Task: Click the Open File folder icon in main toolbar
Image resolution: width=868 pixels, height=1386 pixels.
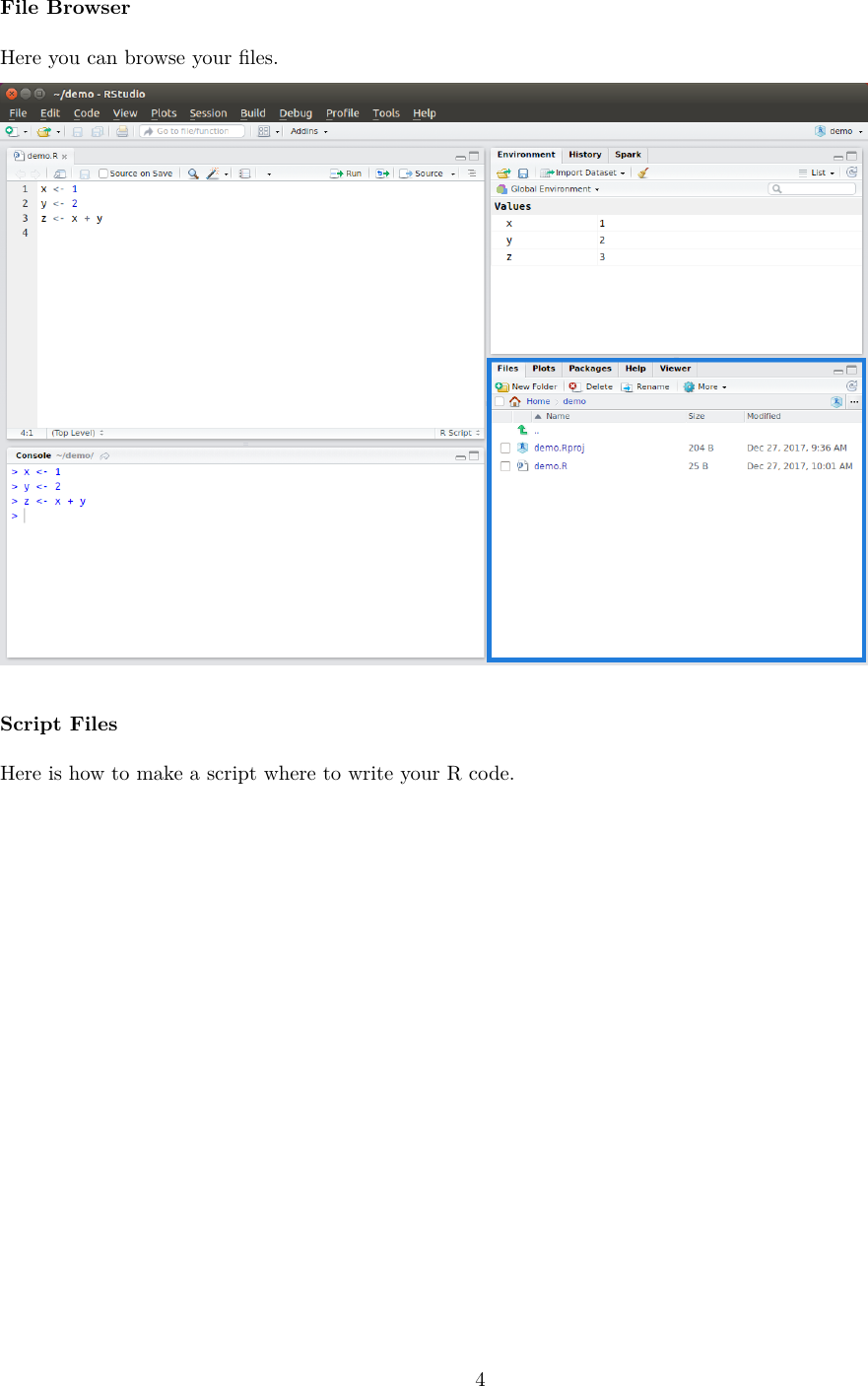Action: tap(43, 131)
